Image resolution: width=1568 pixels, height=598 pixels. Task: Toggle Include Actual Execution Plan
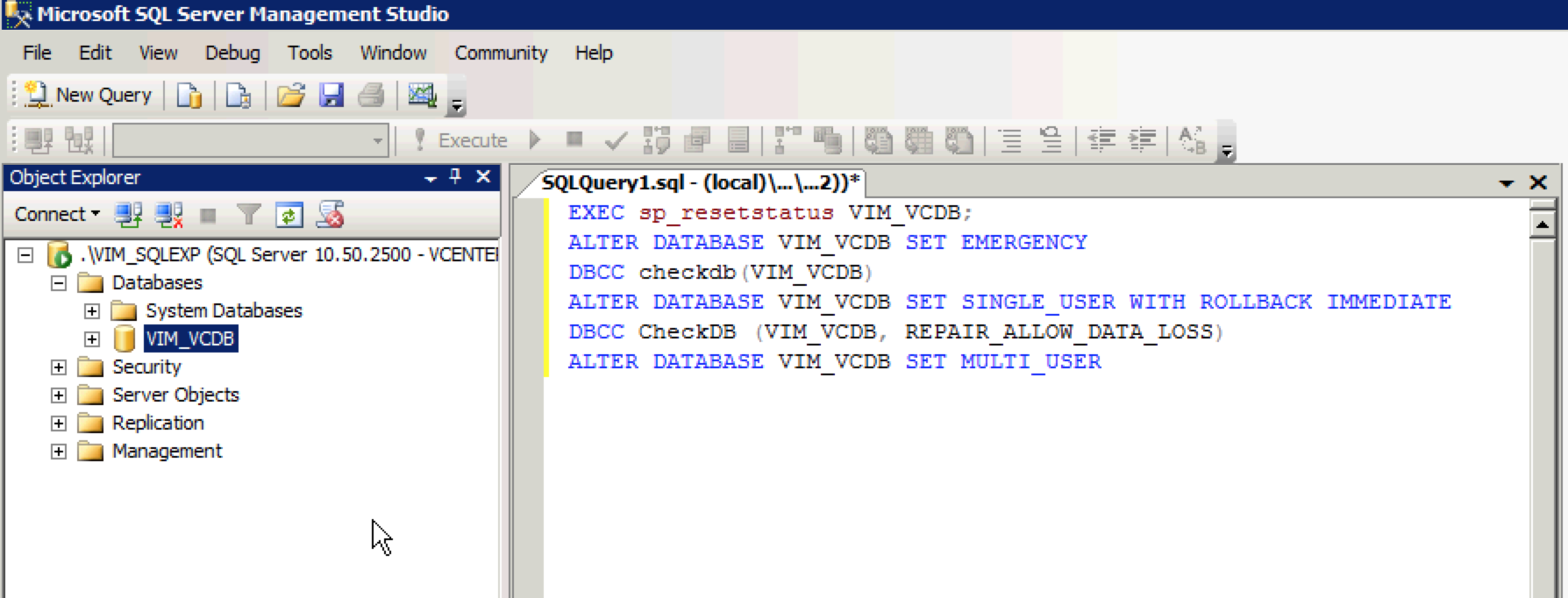787,140
